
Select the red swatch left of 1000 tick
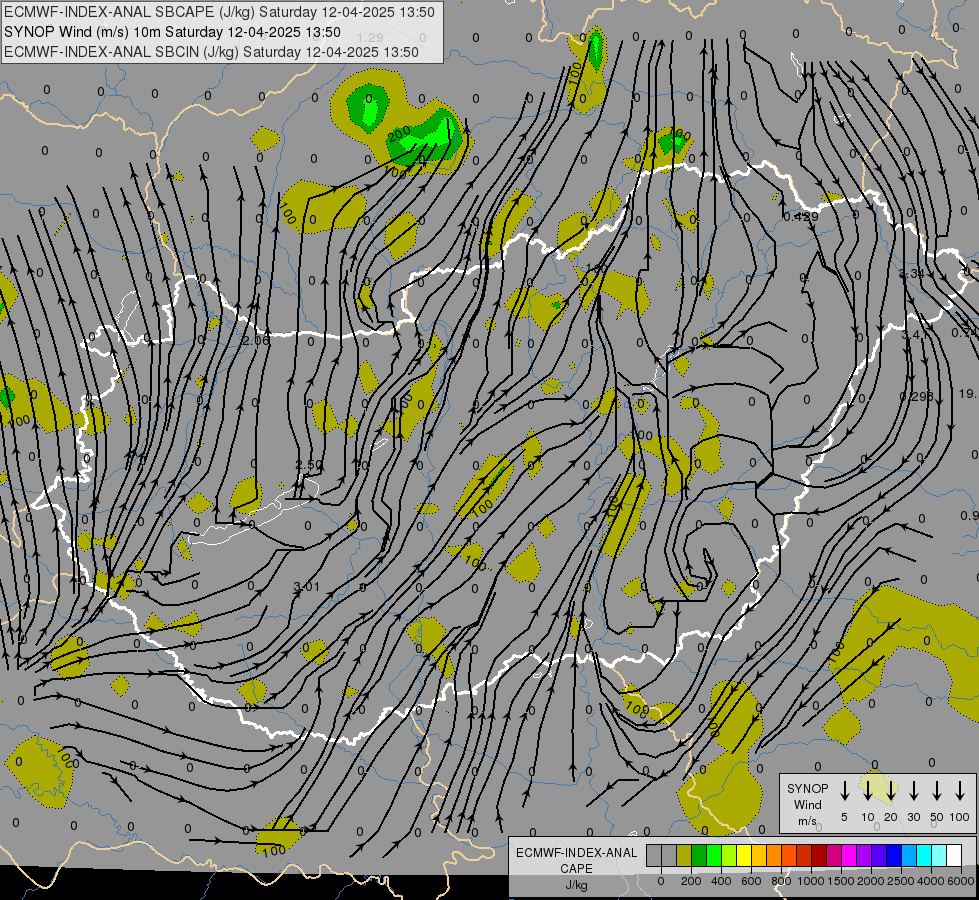click(x=804, y=855)
